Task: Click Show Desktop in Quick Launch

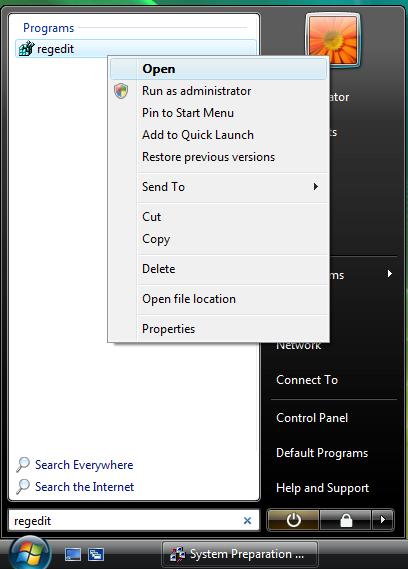Action: point(73,554)
